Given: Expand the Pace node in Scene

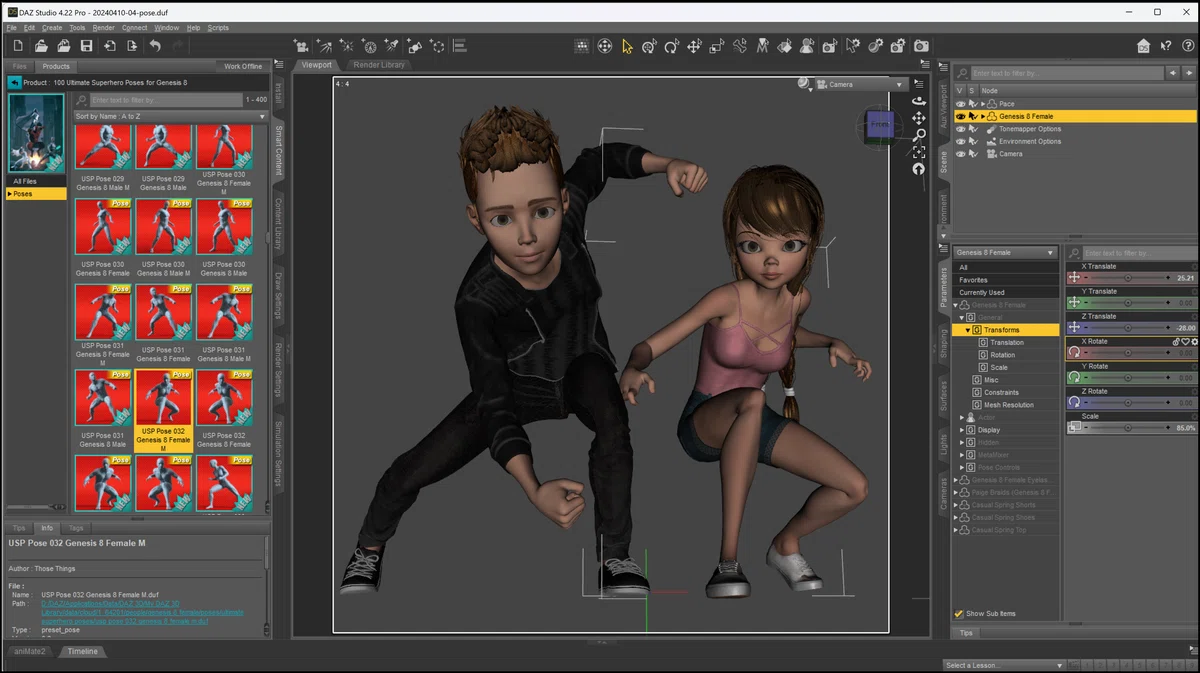Looking at the screenshot, I should tap(982, 104).
